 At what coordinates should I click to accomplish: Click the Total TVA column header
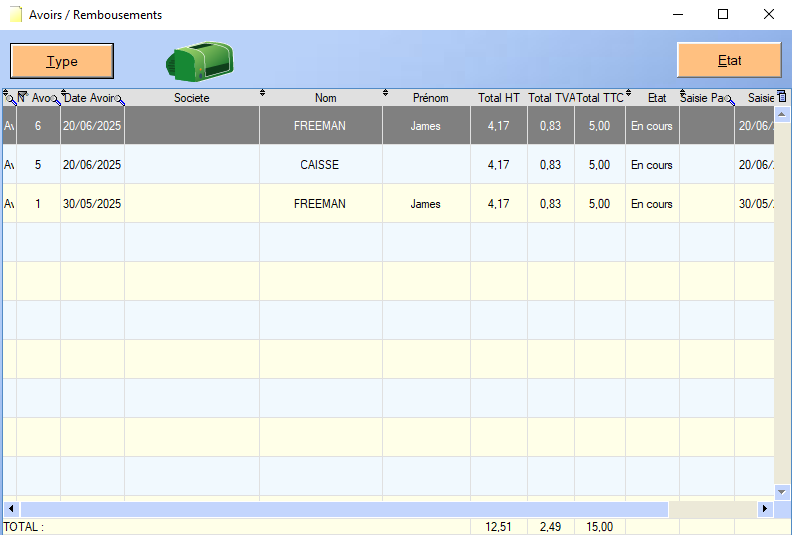tap(551, 98)
